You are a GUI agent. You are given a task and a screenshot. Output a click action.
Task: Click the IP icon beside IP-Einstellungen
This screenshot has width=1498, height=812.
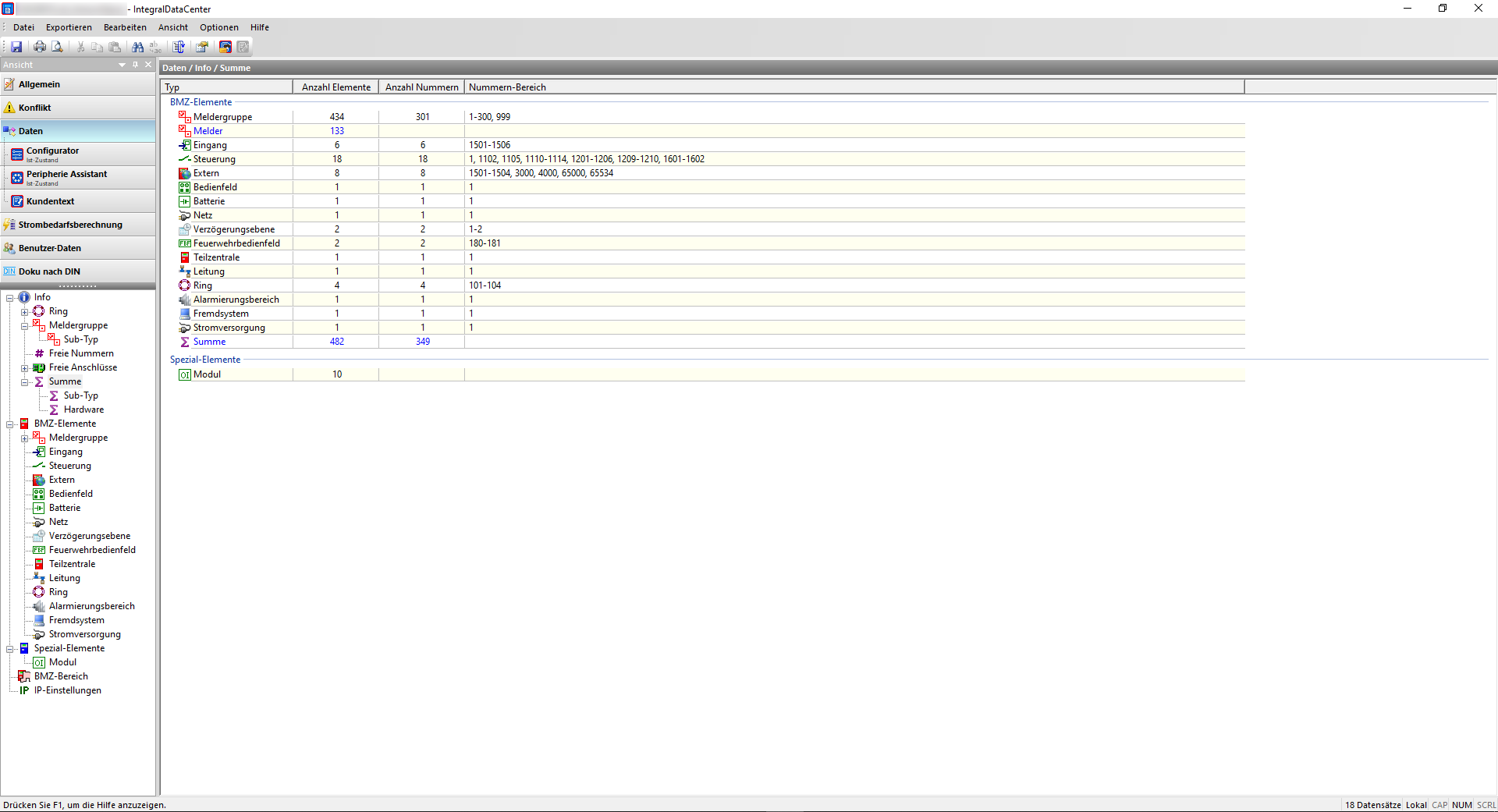(x=24, y=690)
